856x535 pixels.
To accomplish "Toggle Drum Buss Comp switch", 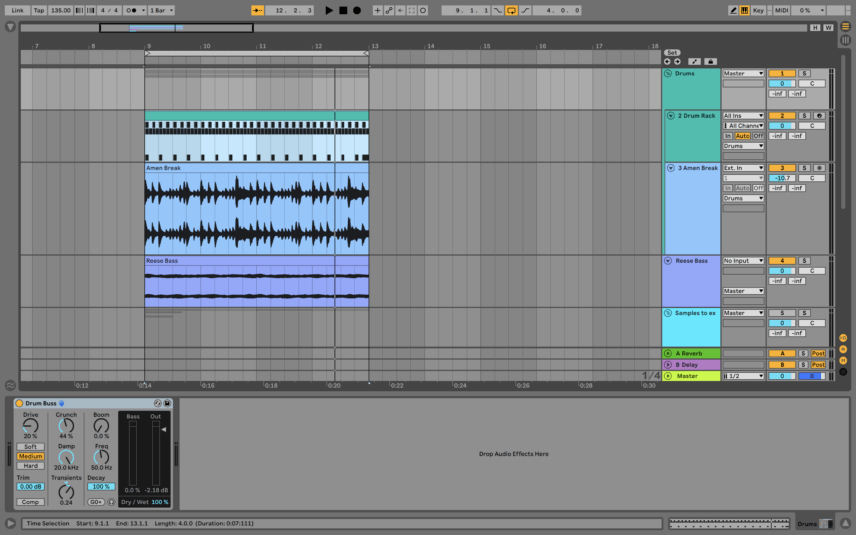I will click(30, 502).
